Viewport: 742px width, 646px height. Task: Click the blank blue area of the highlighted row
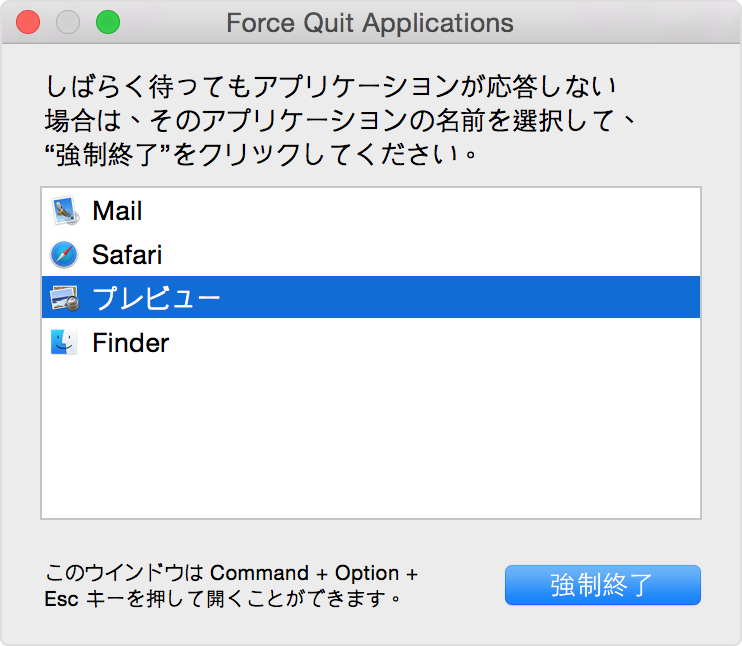pyautogui.click(x=459, y=297)
